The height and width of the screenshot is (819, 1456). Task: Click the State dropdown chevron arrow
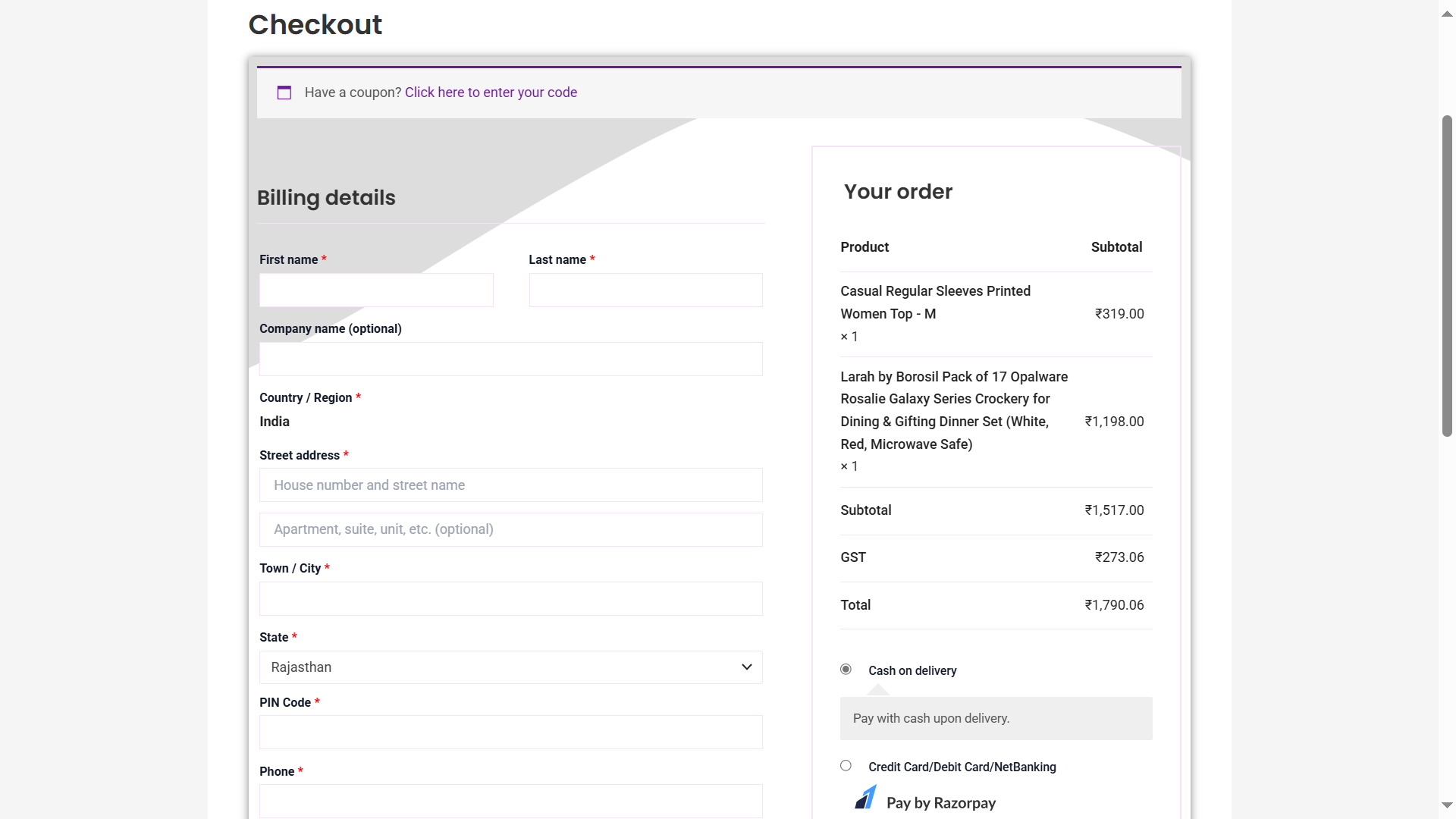(x=746, y=667)
